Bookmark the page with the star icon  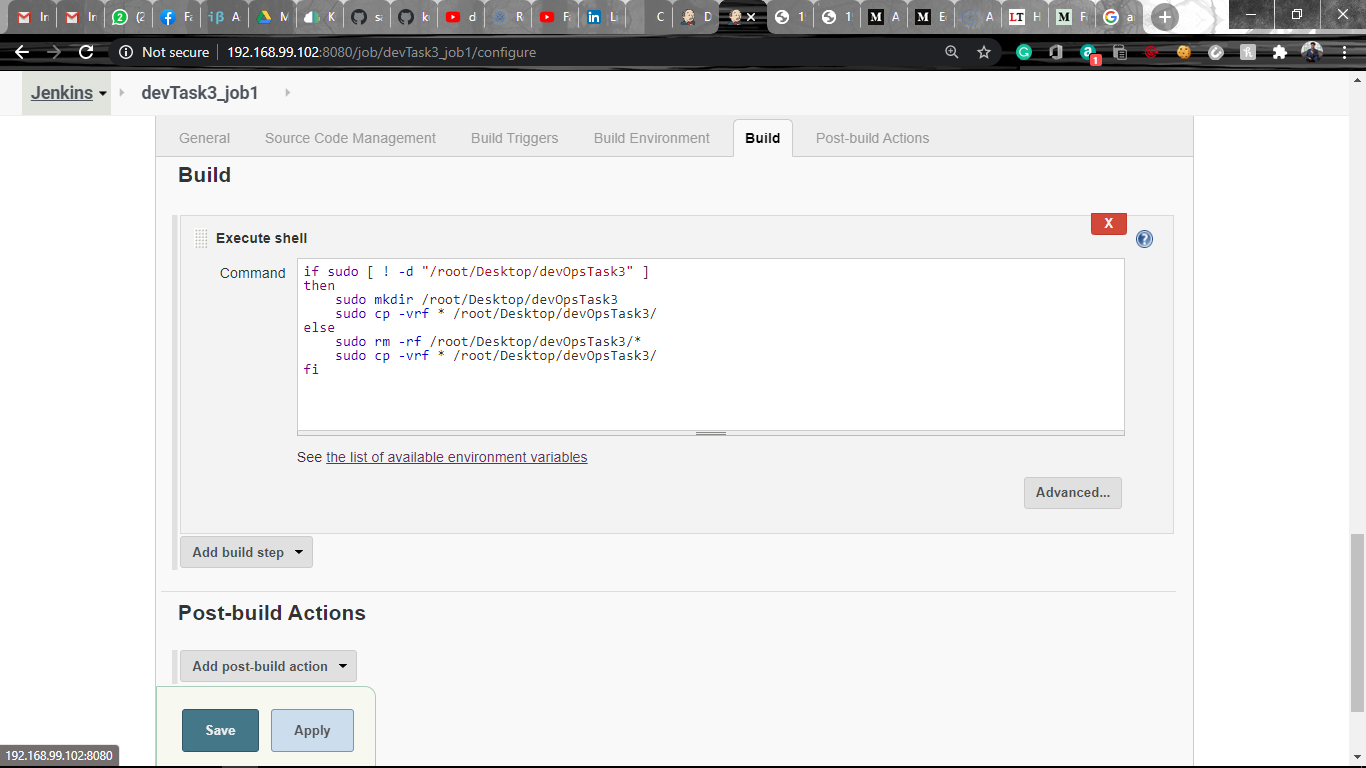pos(984,52)
